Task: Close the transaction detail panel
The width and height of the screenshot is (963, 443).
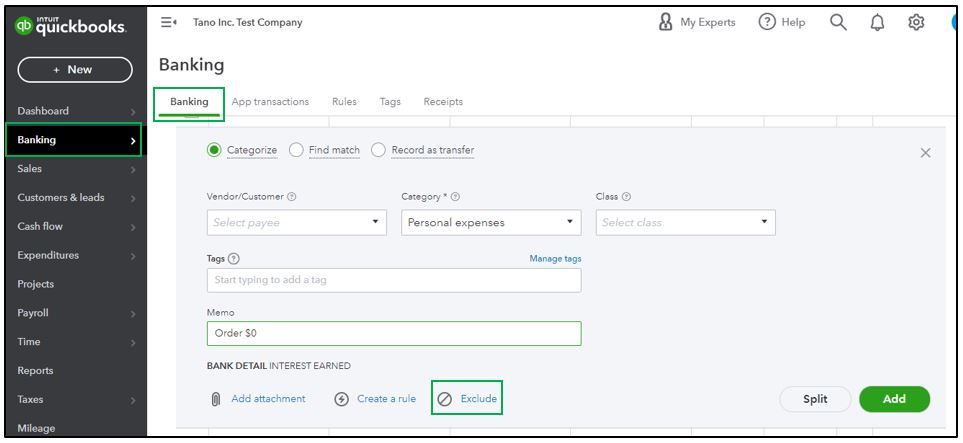Action: [925, 152]
